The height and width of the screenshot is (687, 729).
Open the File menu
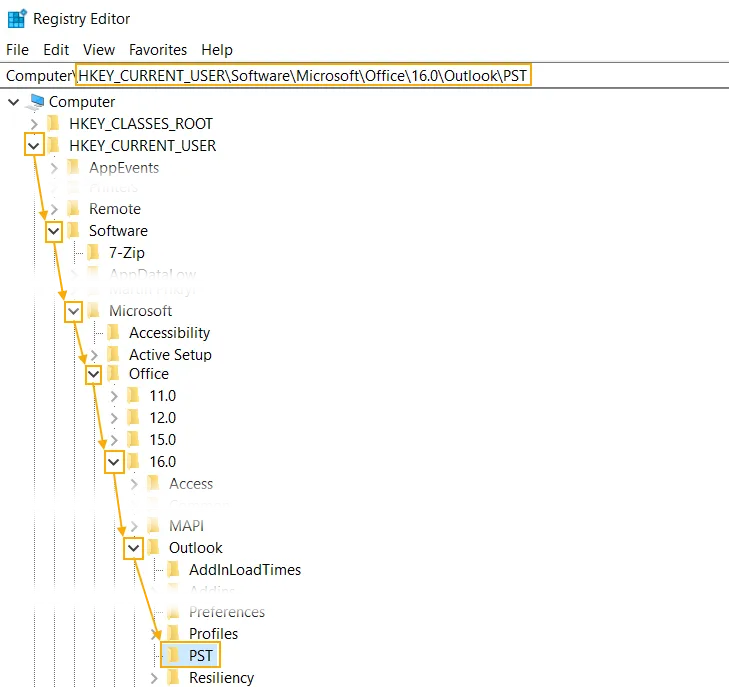pos(17,50)
